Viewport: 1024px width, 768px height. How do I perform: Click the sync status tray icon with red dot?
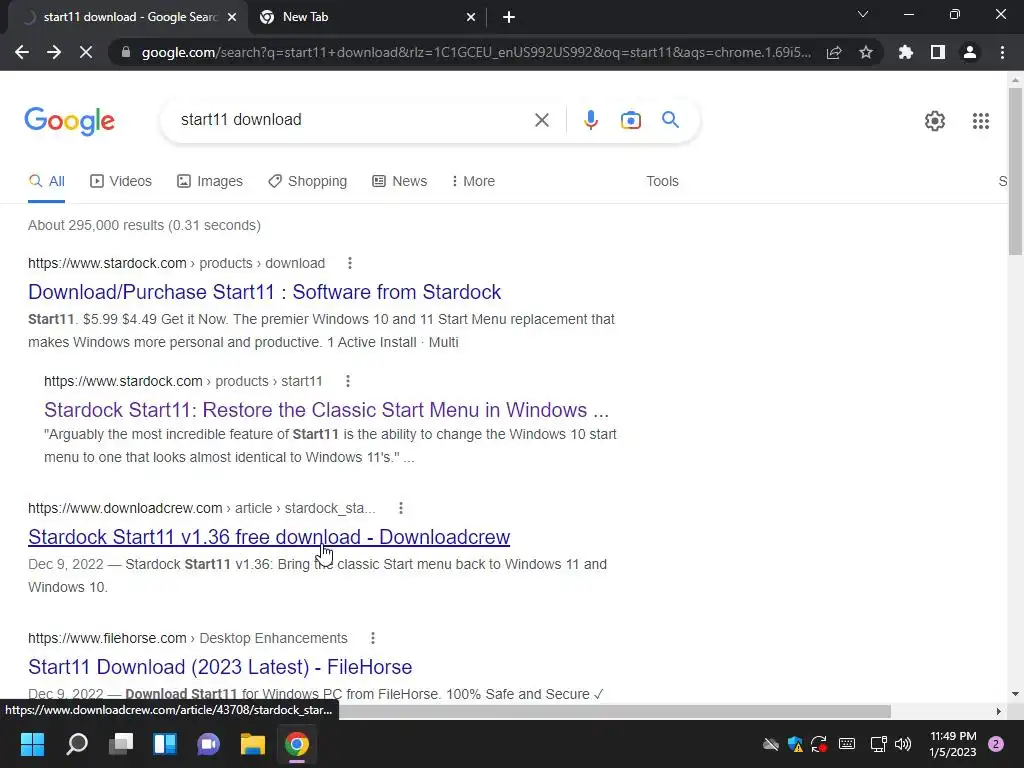point(820,744)
